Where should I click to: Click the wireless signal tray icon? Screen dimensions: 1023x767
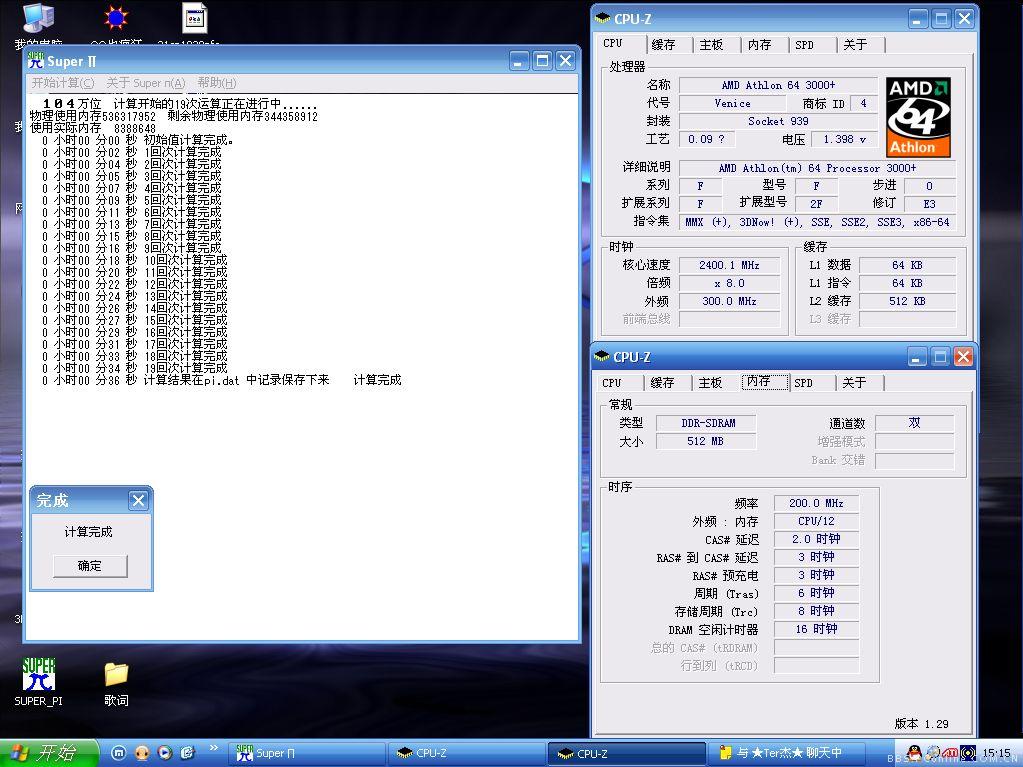click(x=968, y=753)
